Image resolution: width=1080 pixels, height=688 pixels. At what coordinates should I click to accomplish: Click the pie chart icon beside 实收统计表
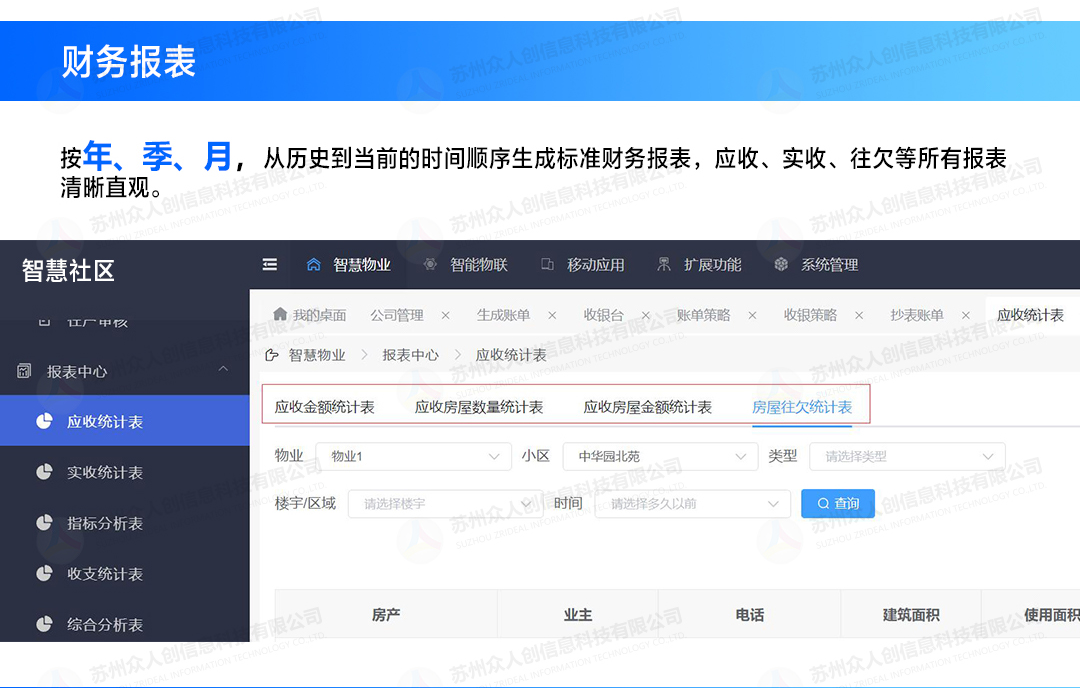pyautogui.click(x=44, y=472)
